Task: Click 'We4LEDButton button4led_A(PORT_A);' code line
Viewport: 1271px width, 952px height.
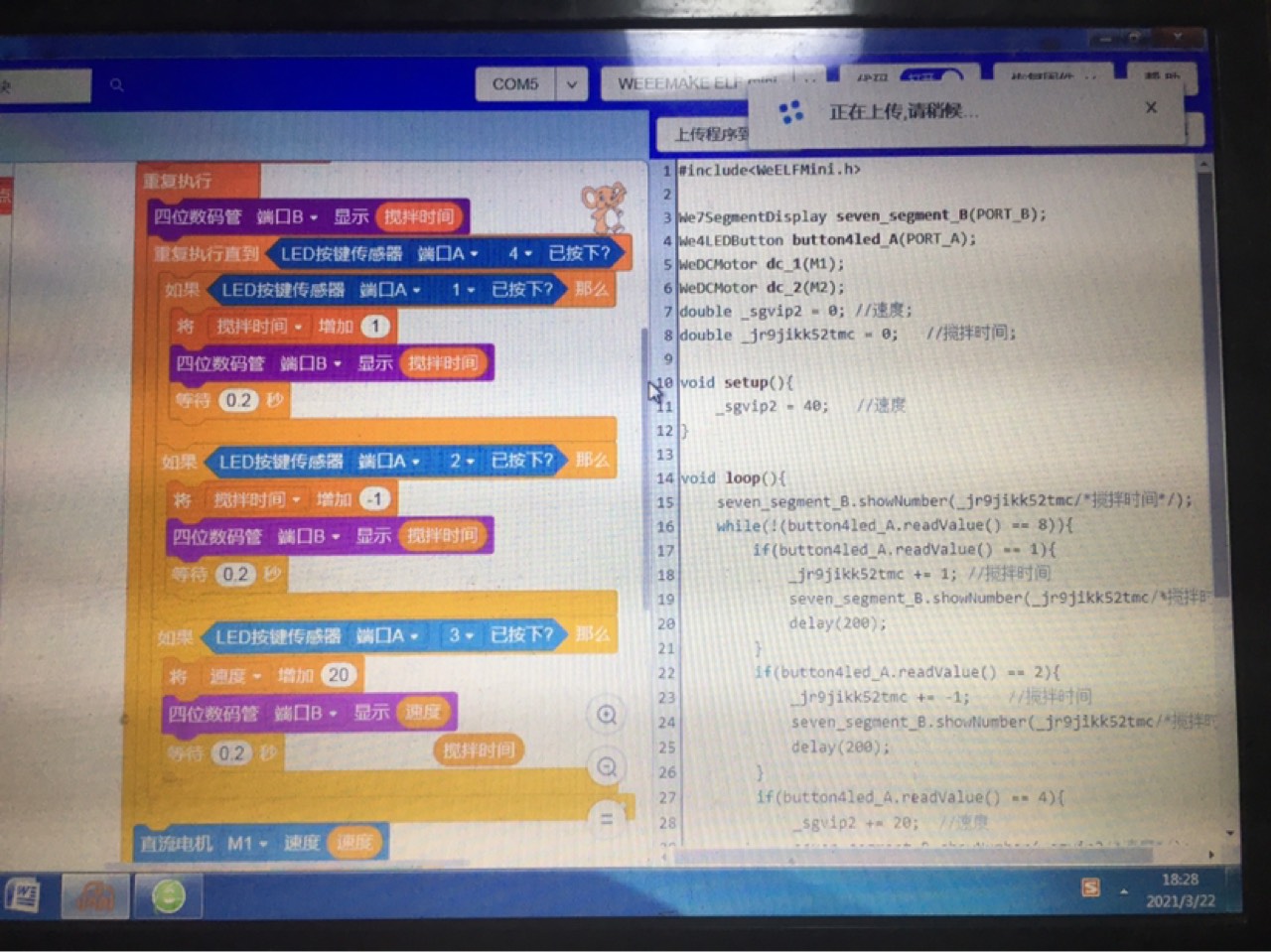Action: pyautogui.click(x=828, y=239)
